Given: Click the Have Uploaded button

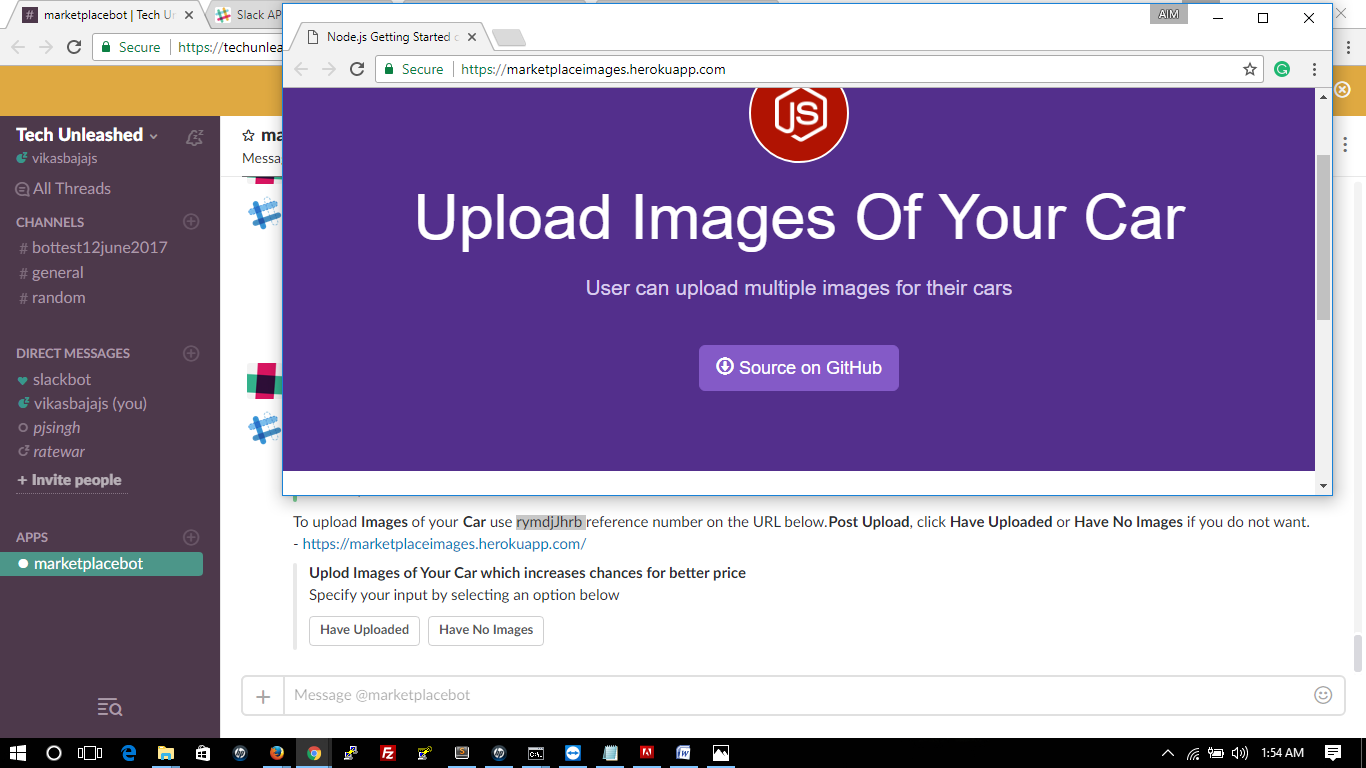Looking at the screenshot, I should 364,630.
